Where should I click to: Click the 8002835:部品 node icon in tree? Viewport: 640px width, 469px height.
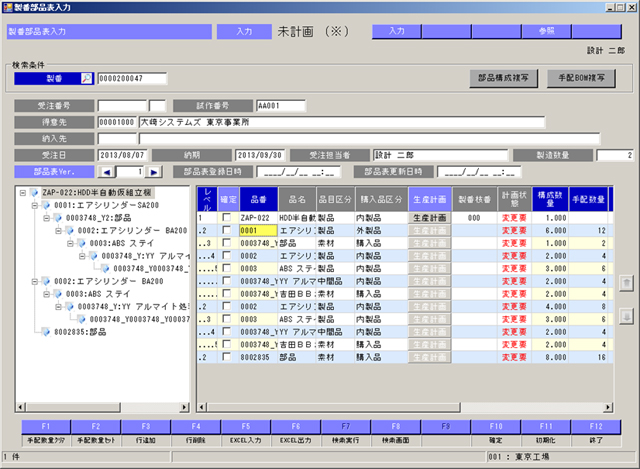point(46,332)
